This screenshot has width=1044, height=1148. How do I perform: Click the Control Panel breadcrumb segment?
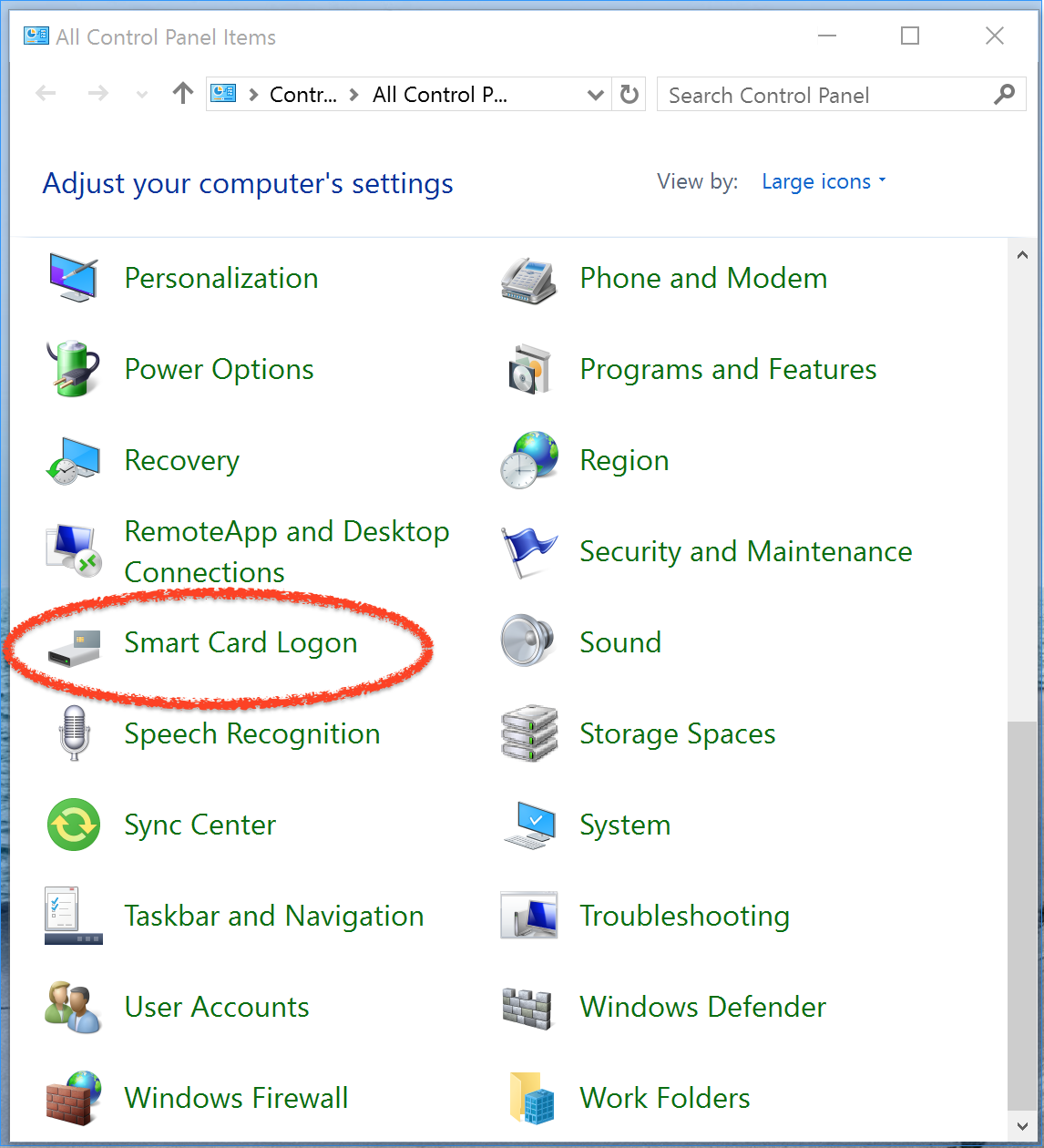pos(302,95)
